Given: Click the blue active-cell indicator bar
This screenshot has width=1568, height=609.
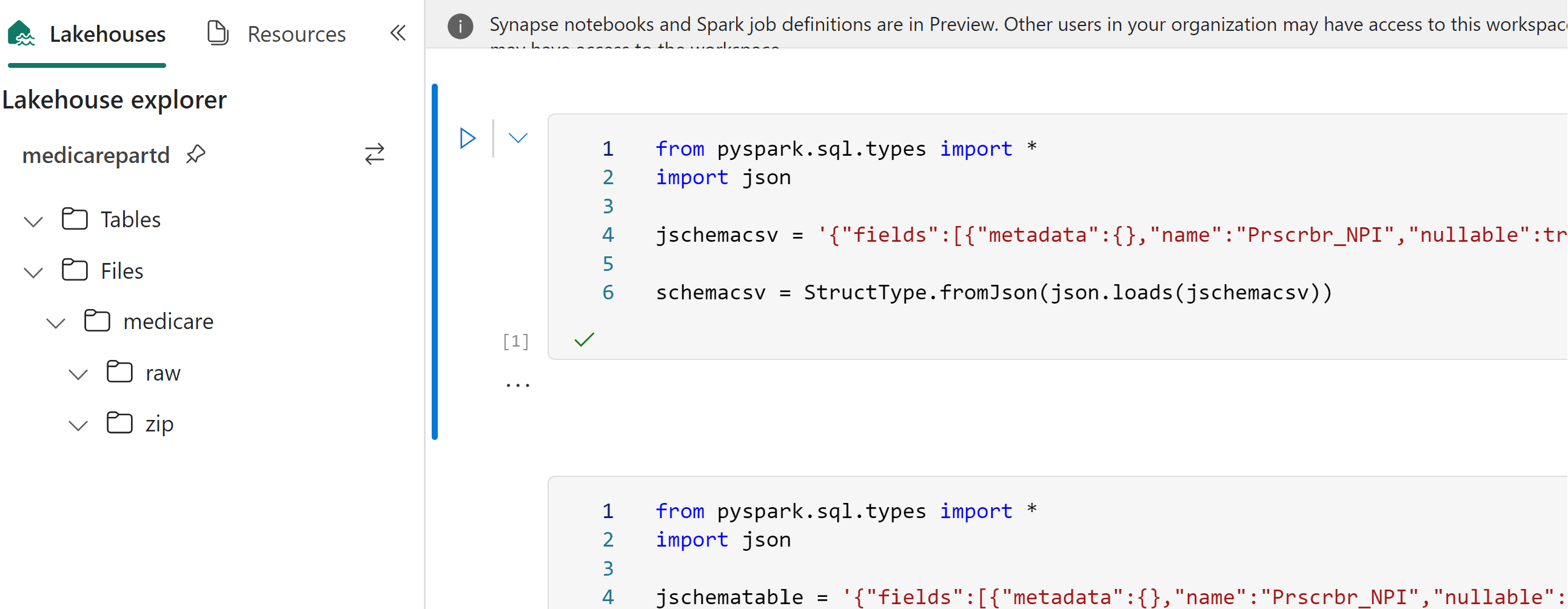Looking at the screenshot, I should click(435, 261).
